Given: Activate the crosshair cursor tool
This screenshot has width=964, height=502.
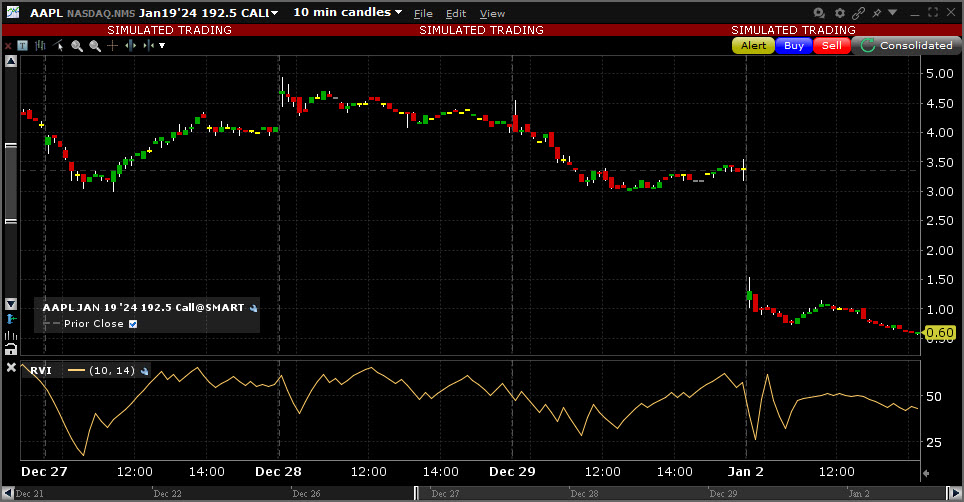Looking at the screenshot, I should (x=113, y=45).
